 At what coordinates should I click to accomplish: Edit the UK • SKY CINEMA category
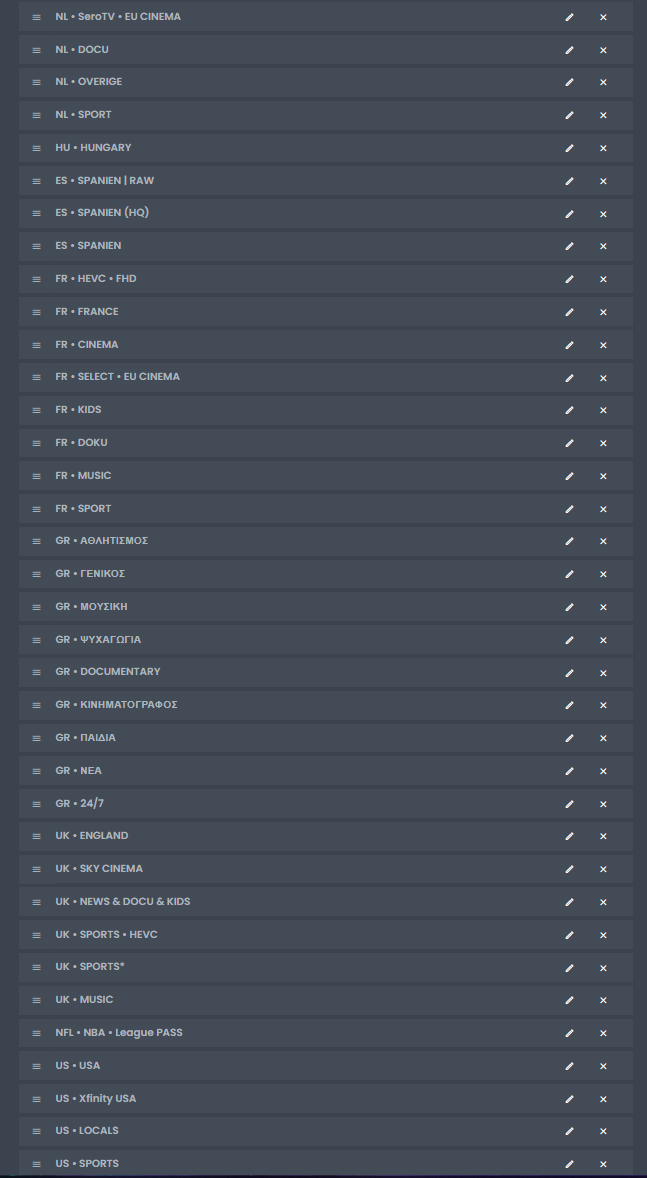click(569, 869)
